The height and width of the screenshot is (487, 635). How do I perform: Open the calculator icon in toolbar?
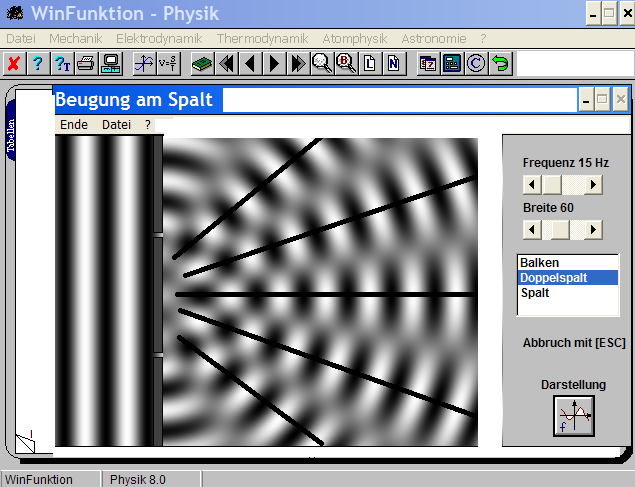pyautogui.click(x=452, y=64)
